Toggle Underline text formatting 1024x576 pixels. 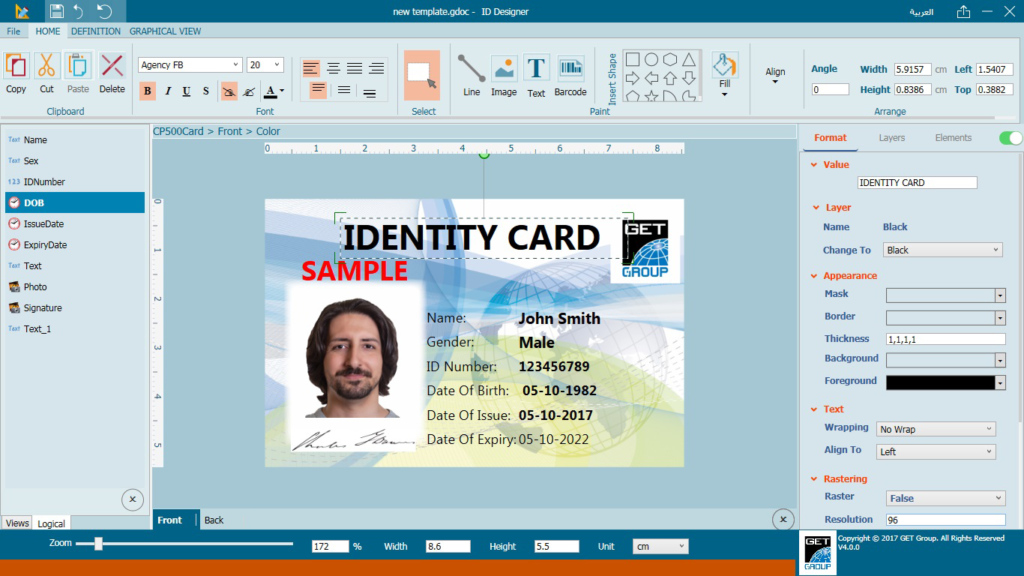click(x=186, y=91)
